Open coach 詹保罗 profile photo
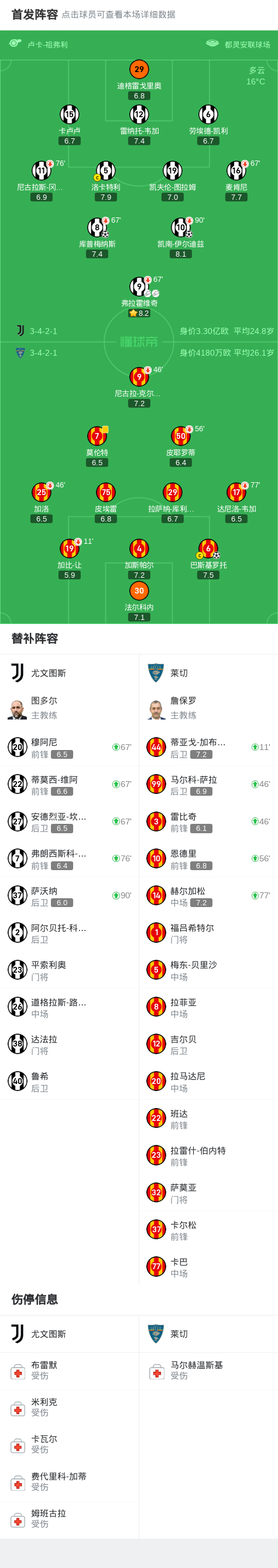 156,709
